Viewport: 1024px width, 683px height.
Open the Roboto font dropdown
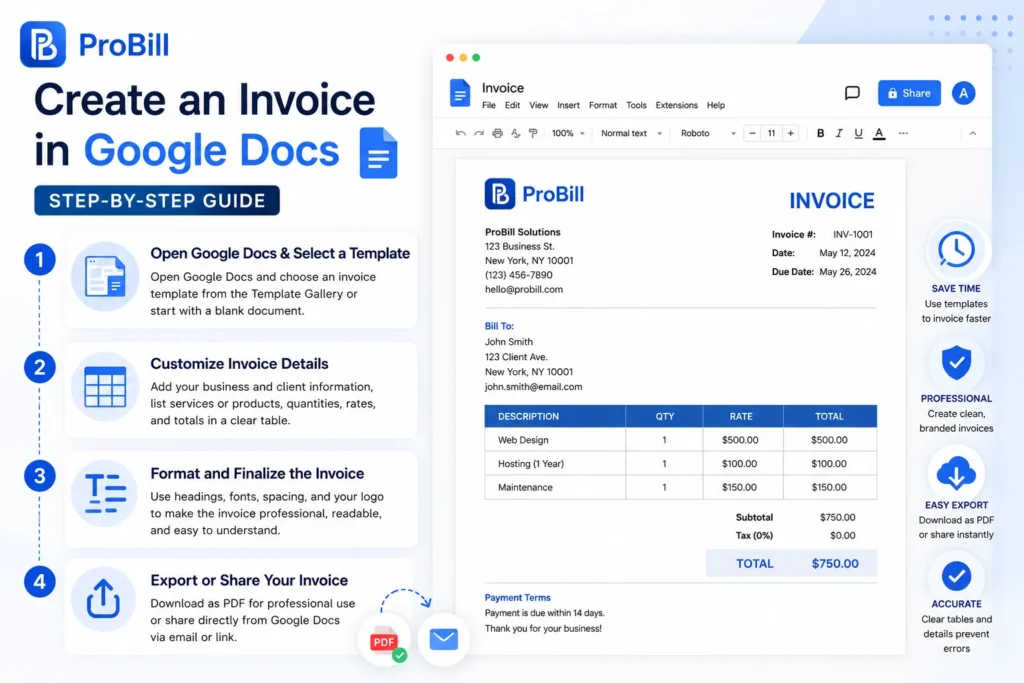coord(708,133)
